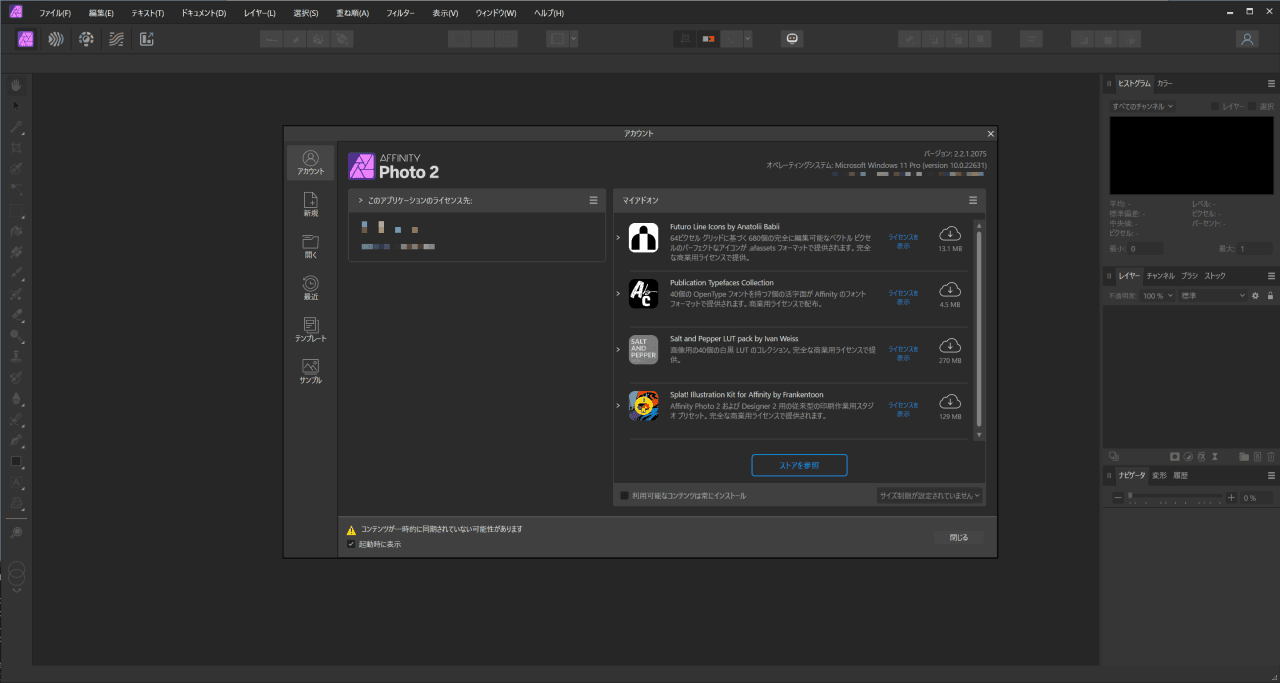
Task: Click the Export Persona icon
Action: coord(147,39)
